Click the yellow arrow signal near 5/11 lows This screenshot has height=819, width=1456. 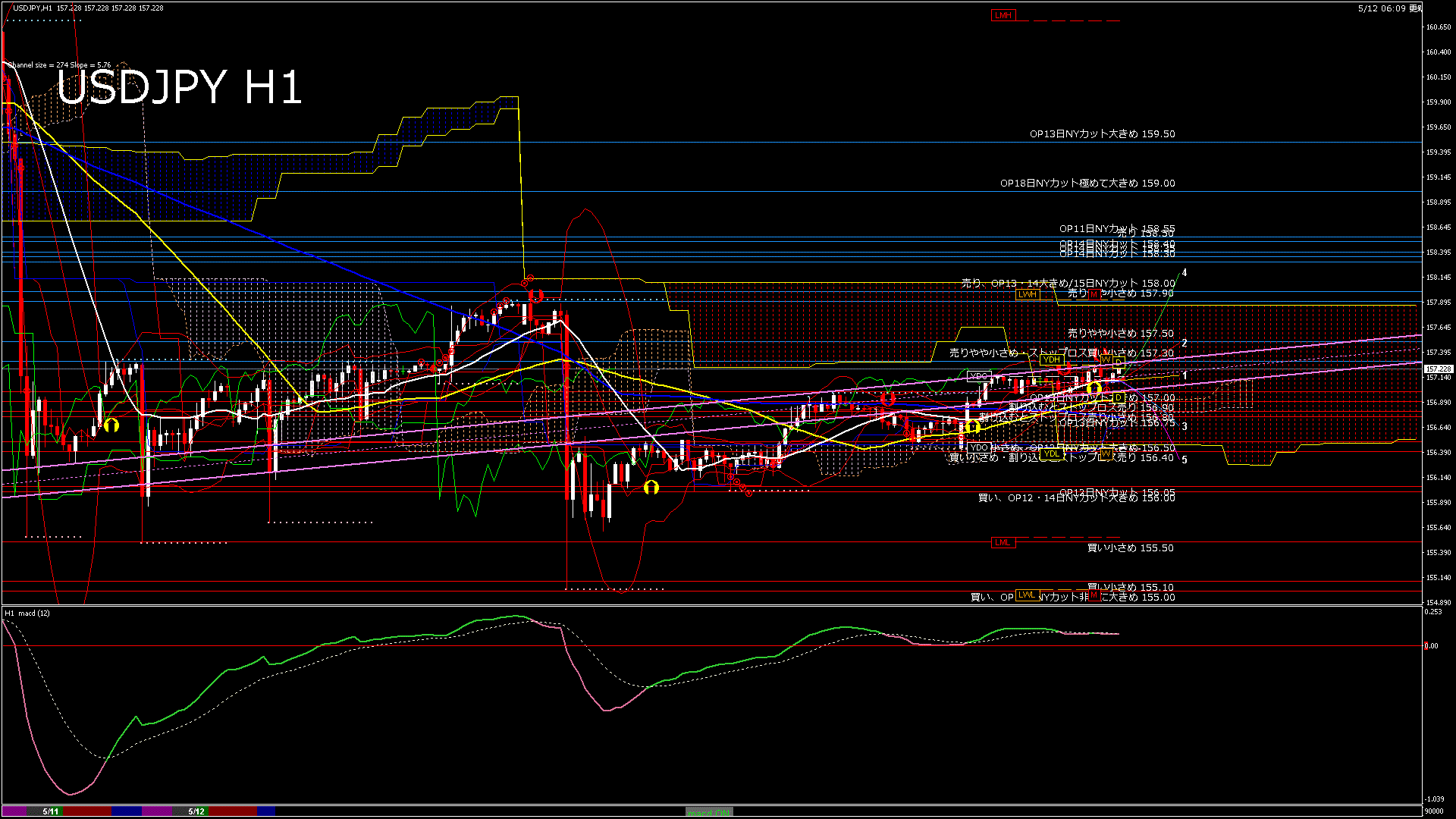click(x=111, y=425)
